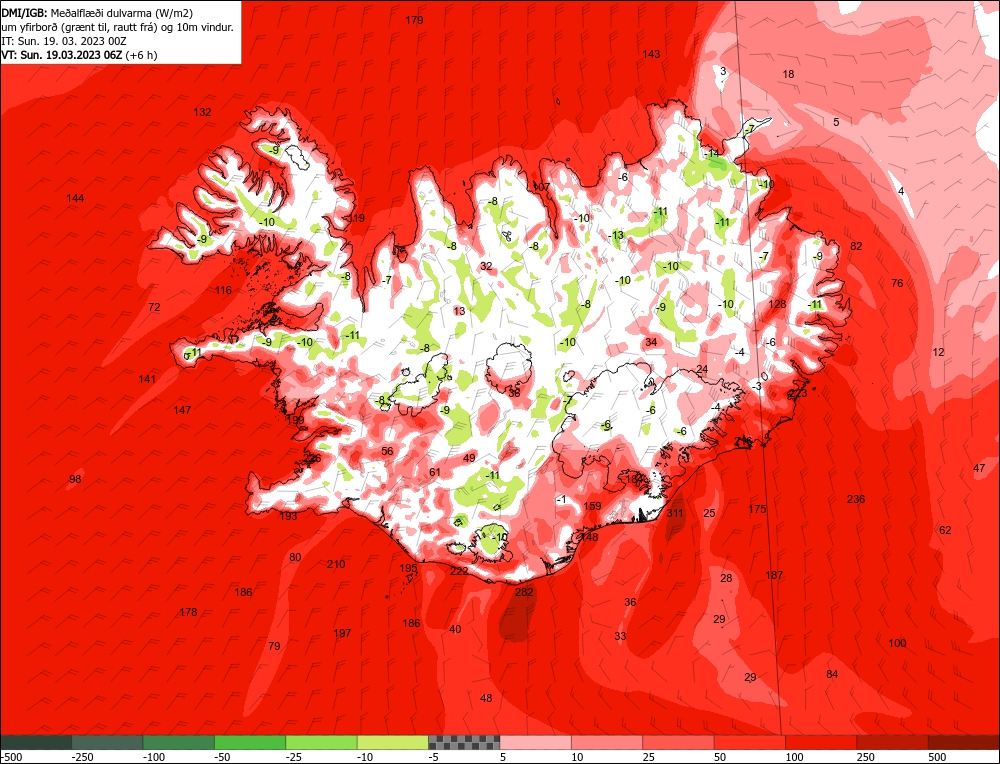
Task: Click the map value '178' in the southwest sea
Action: point(188,612)
